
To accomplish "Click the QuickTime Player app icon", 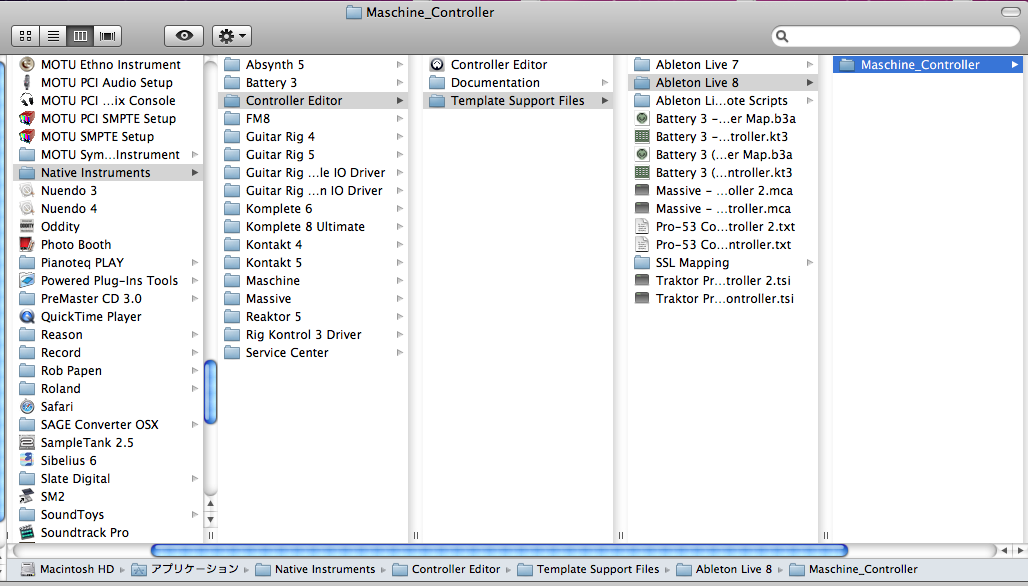I will tap(27, 317).
